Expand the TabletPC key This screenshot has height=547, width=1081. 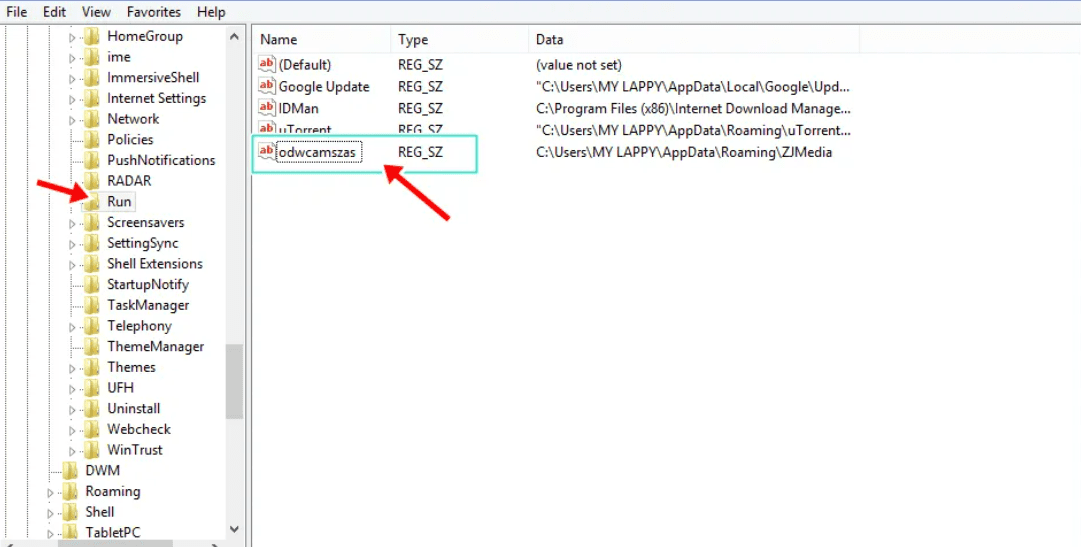click(x=50, y=533)
